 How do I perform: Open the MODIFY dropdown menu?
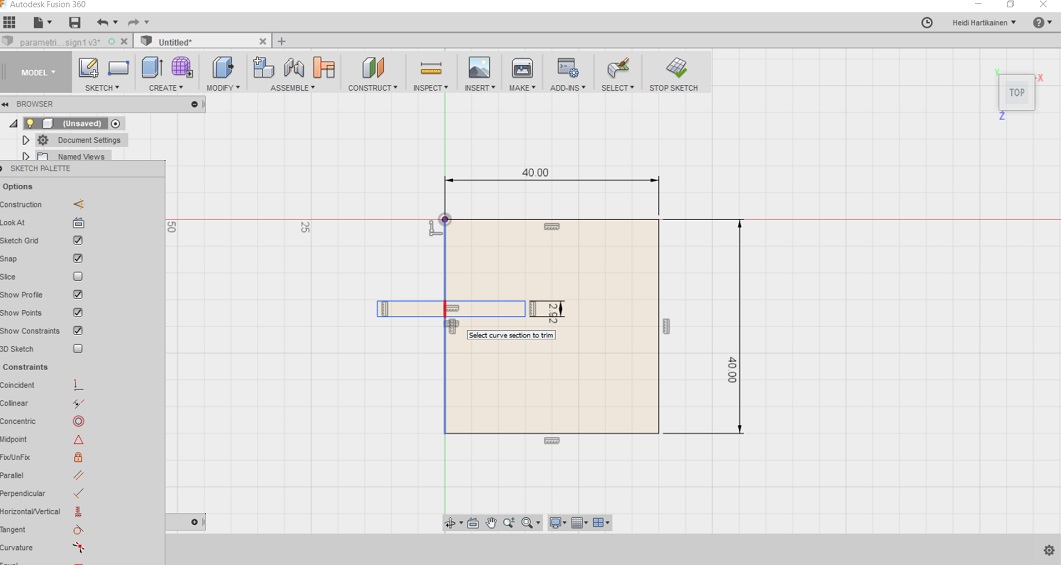223,88
